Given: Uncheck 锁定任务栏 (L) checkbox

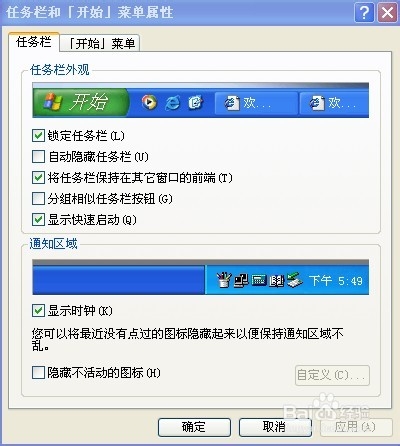Looking at the screenshot, I should (x=38, y=136).
